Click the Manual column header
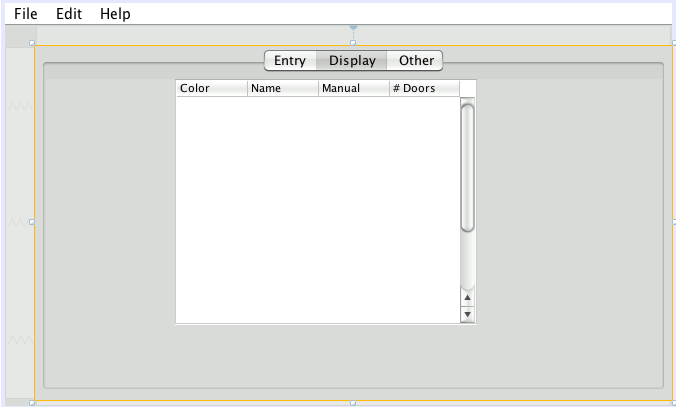 point(353,89)
